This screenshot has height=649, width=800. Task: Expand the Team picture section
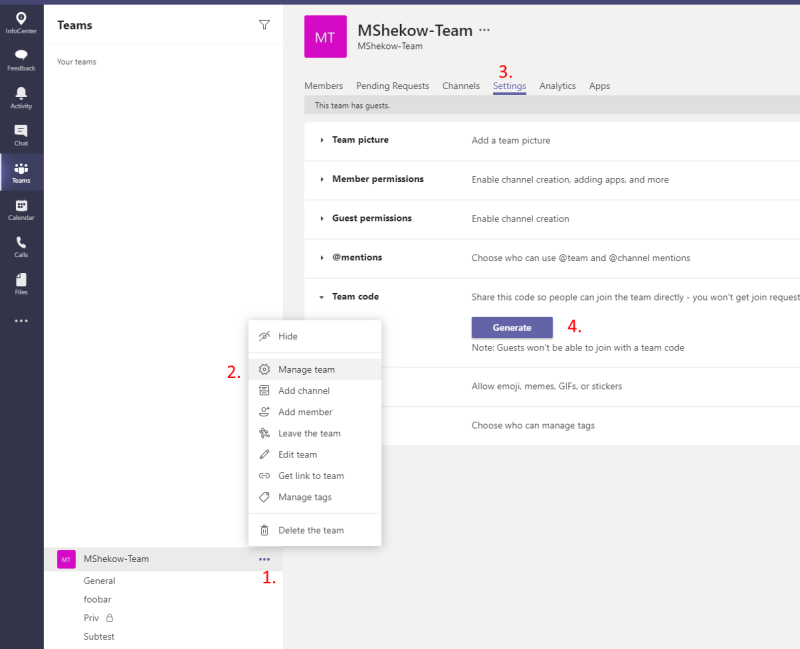(x=321, y=140)
